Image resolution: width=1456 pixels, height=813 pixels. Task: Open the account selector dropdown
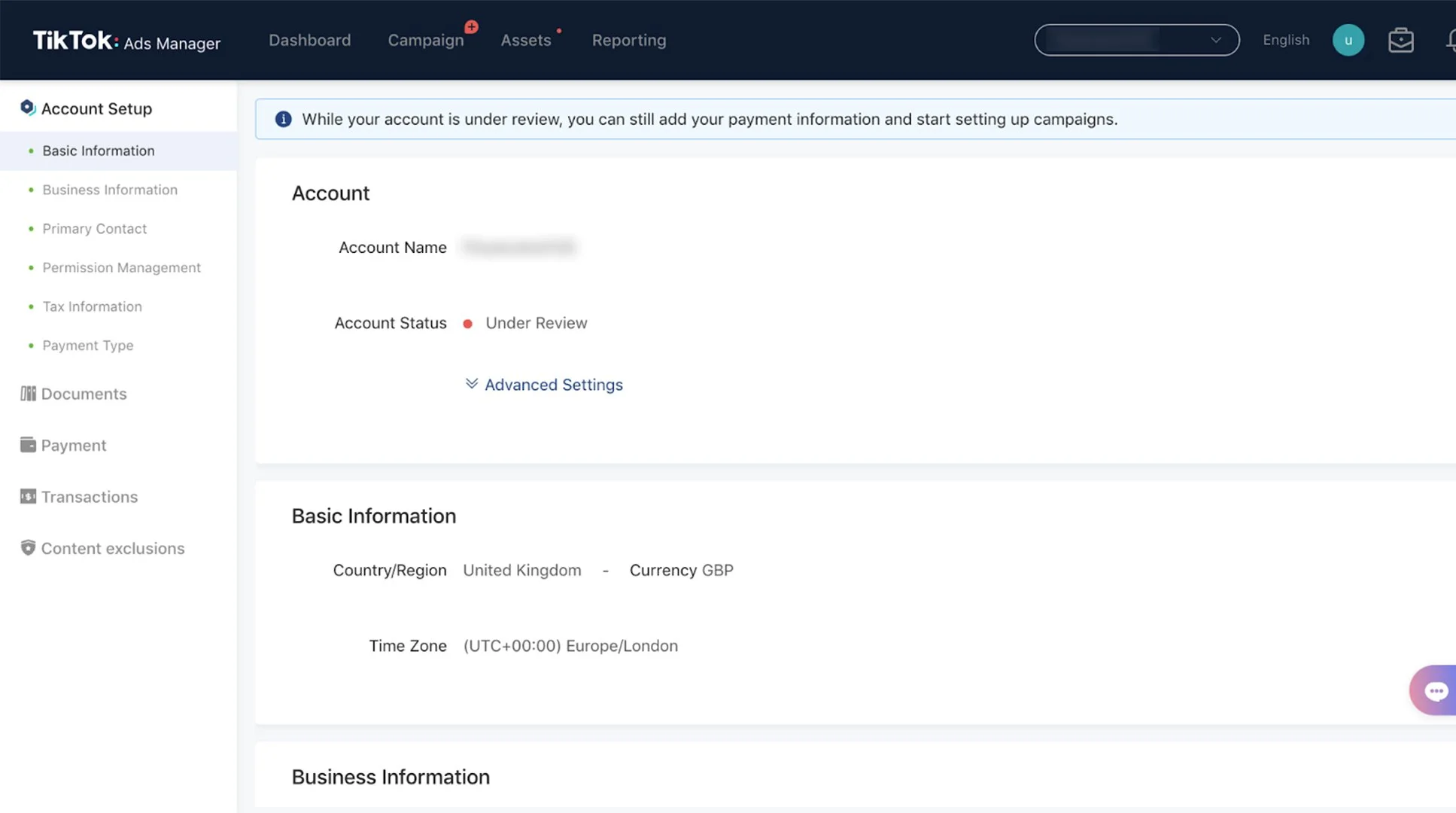[1136, 40]
